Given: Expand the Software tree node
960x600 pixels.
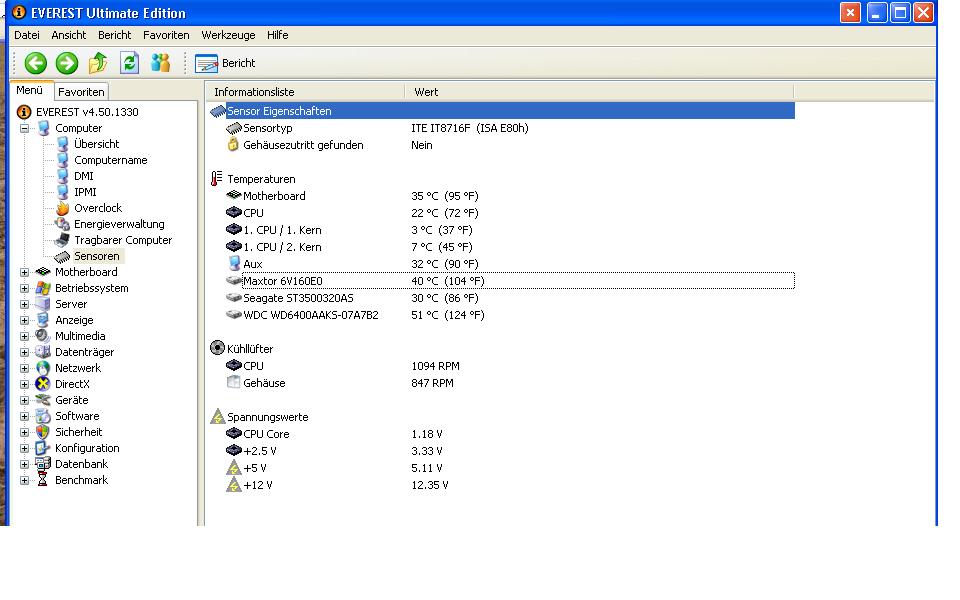Looking at the screenshot, I should click(24, 416).
